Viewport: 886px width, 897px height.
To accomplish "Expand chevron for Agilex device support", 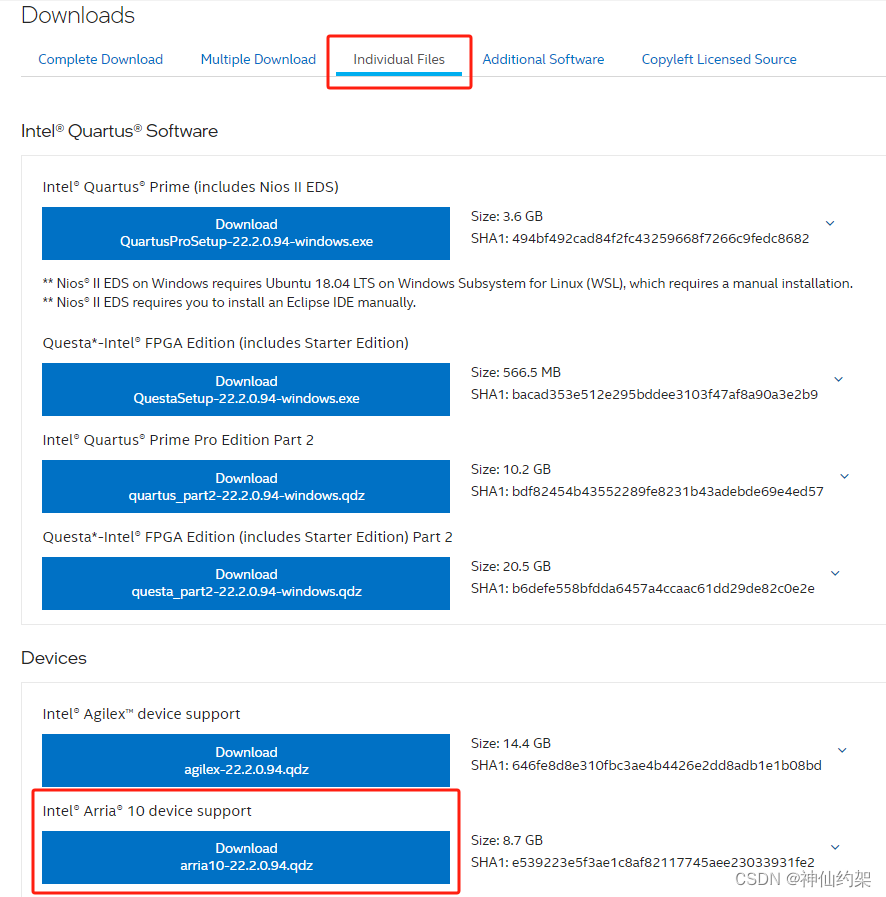I will pyautogui.click(x=842, y=750).
